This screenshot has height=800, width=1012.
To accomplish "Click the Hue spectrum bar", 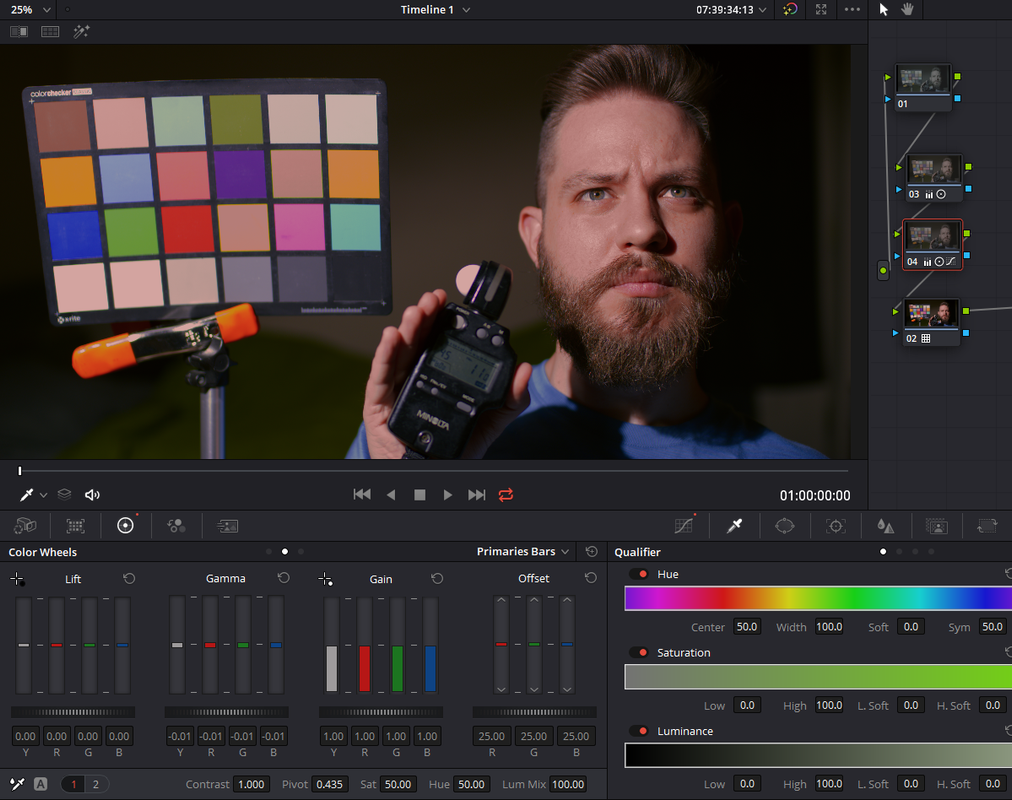I will [818, 598].
